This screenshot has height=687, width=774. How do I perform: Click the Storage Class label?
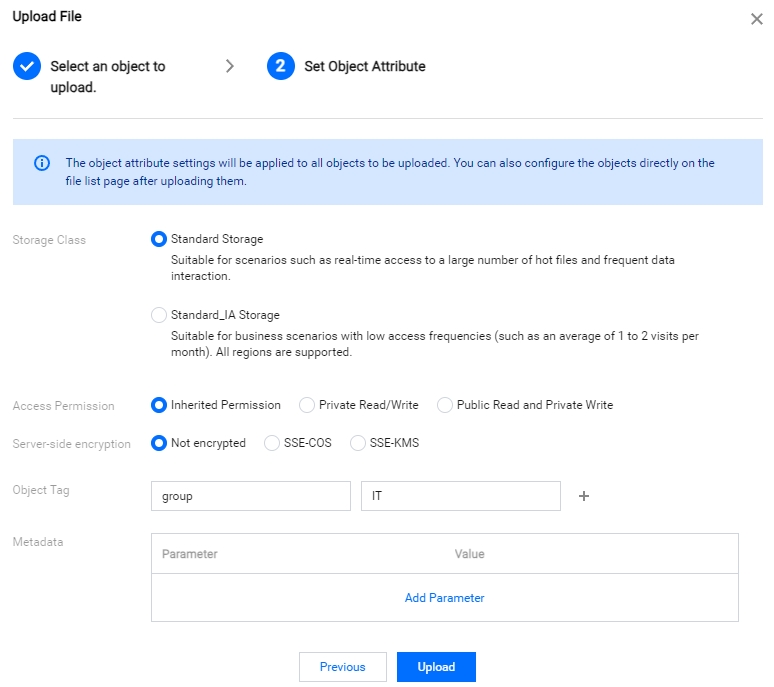click(49, 240)
